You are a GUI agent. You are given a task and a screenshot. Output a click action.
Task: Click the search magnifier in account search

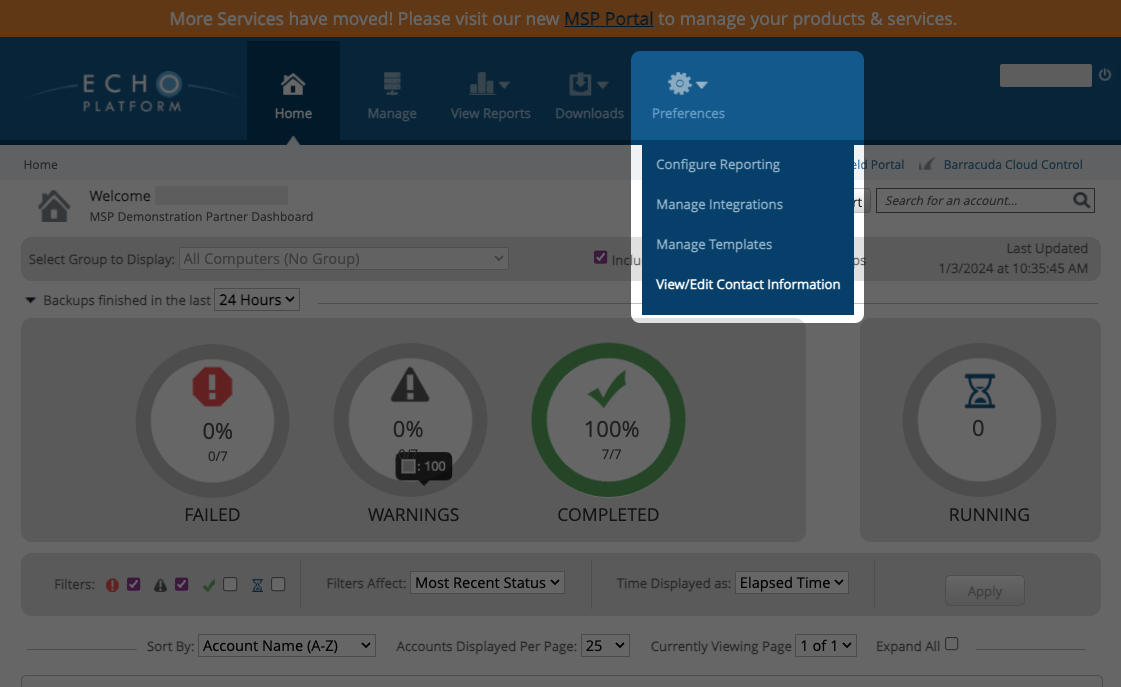coord(1081,200)
